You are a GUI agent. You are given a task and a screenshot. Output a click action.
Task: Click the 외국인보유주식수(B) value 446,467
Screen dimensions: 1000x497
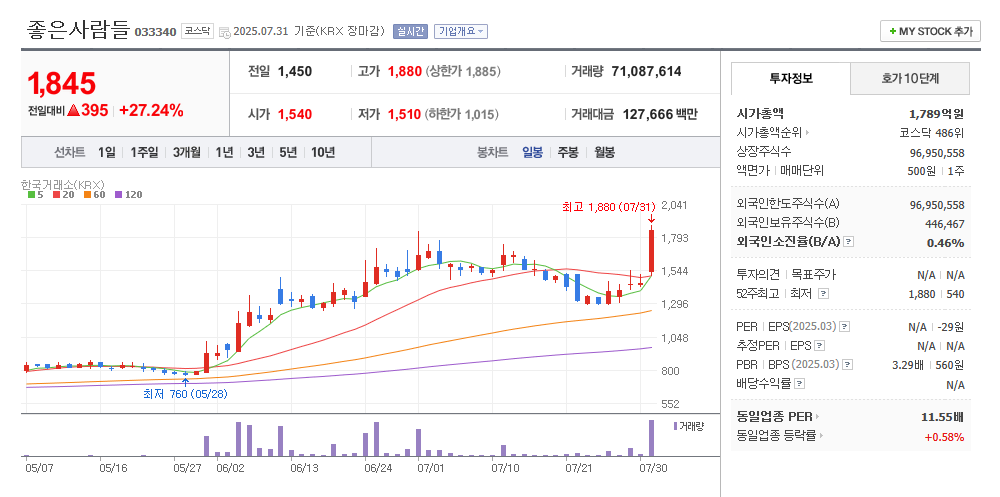click(x=945, y=224)
